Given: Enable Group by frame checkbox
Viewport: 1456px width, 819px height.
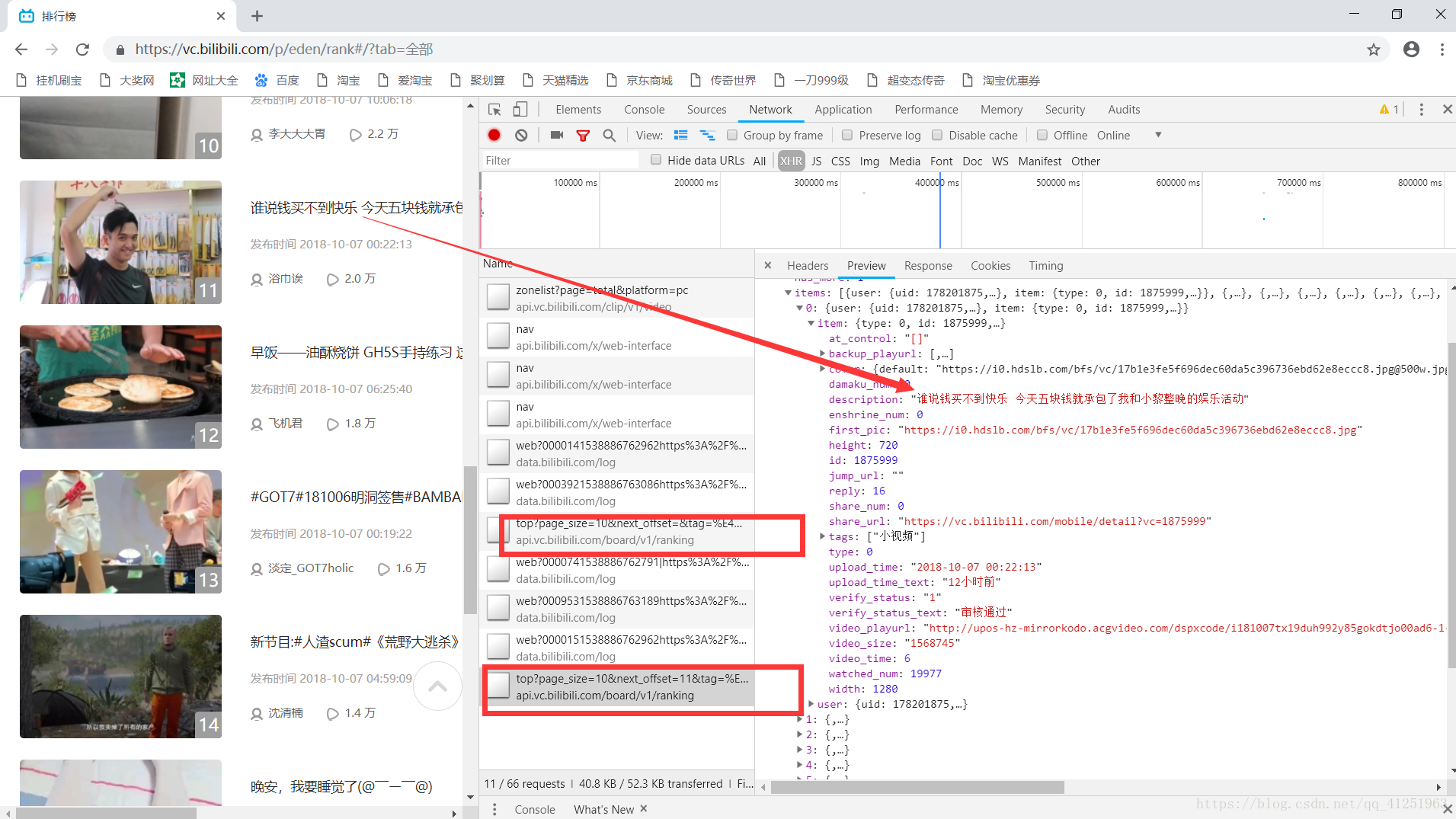Looking at the screenshot, I should point(732,135).
